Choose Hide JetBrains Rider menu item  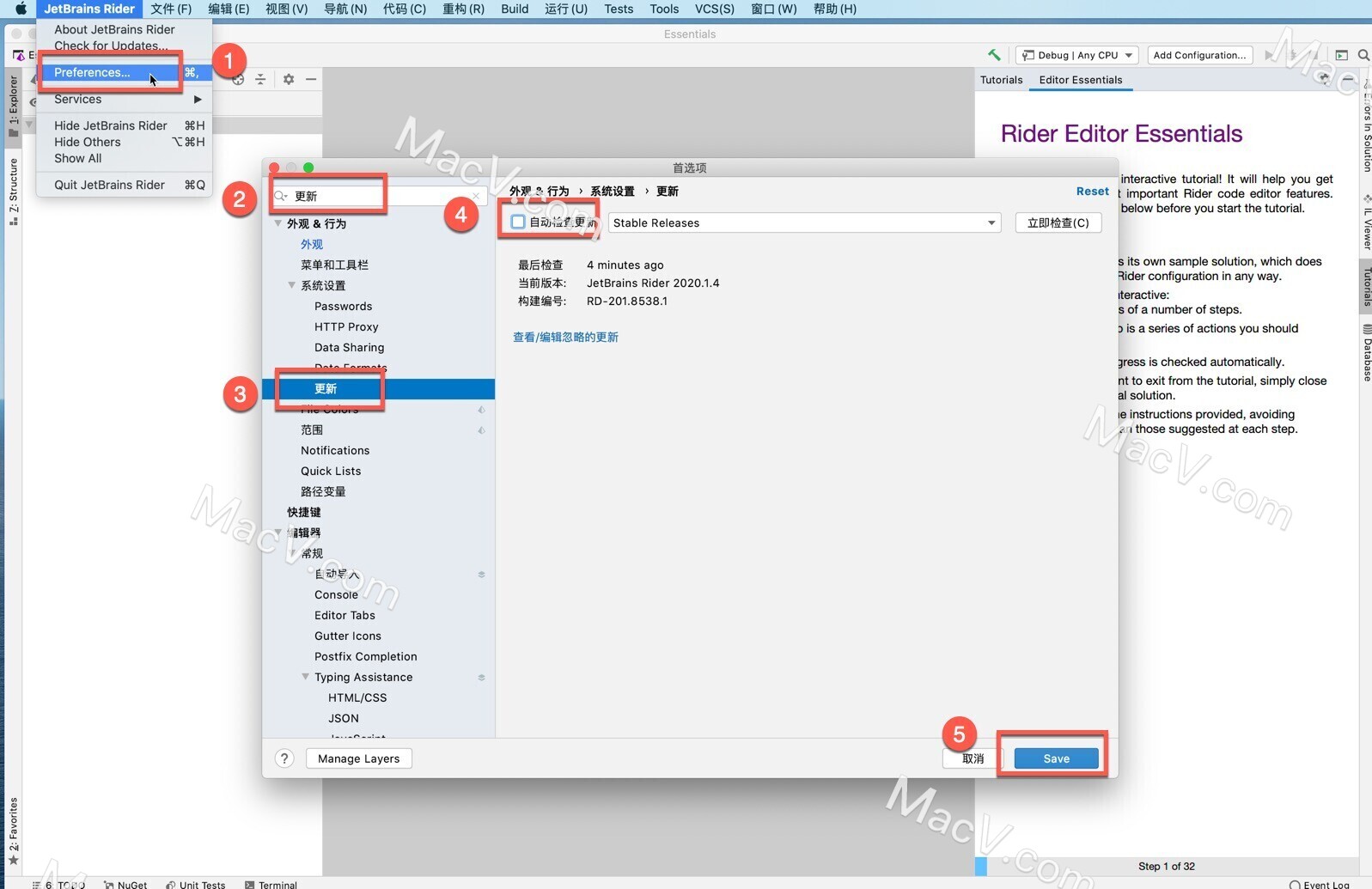click(124, 125)
